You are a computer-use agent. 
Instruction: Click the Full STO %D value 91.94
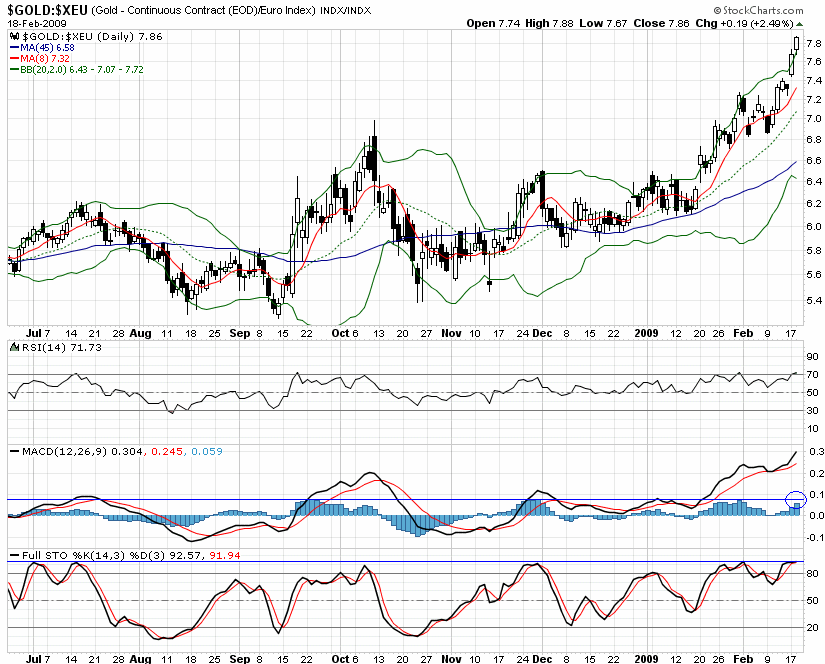click(x=225, y=556)
